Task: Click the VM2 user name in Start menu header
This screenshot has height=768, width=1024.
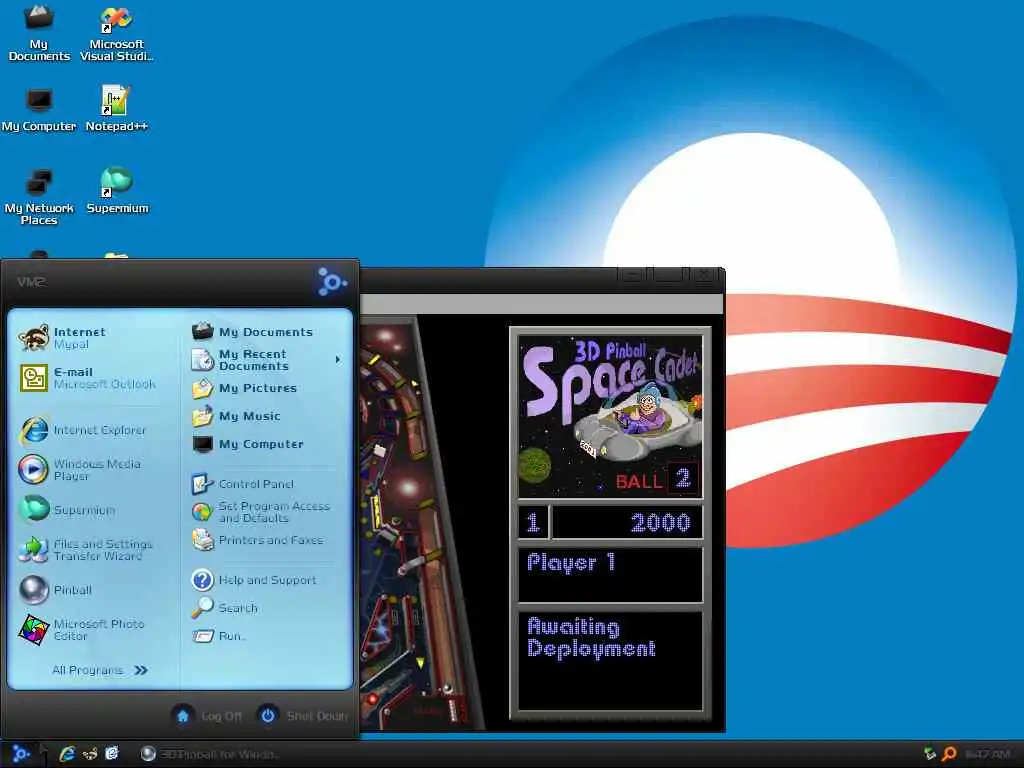Action: pyautogui.click(x=31, y=282)
